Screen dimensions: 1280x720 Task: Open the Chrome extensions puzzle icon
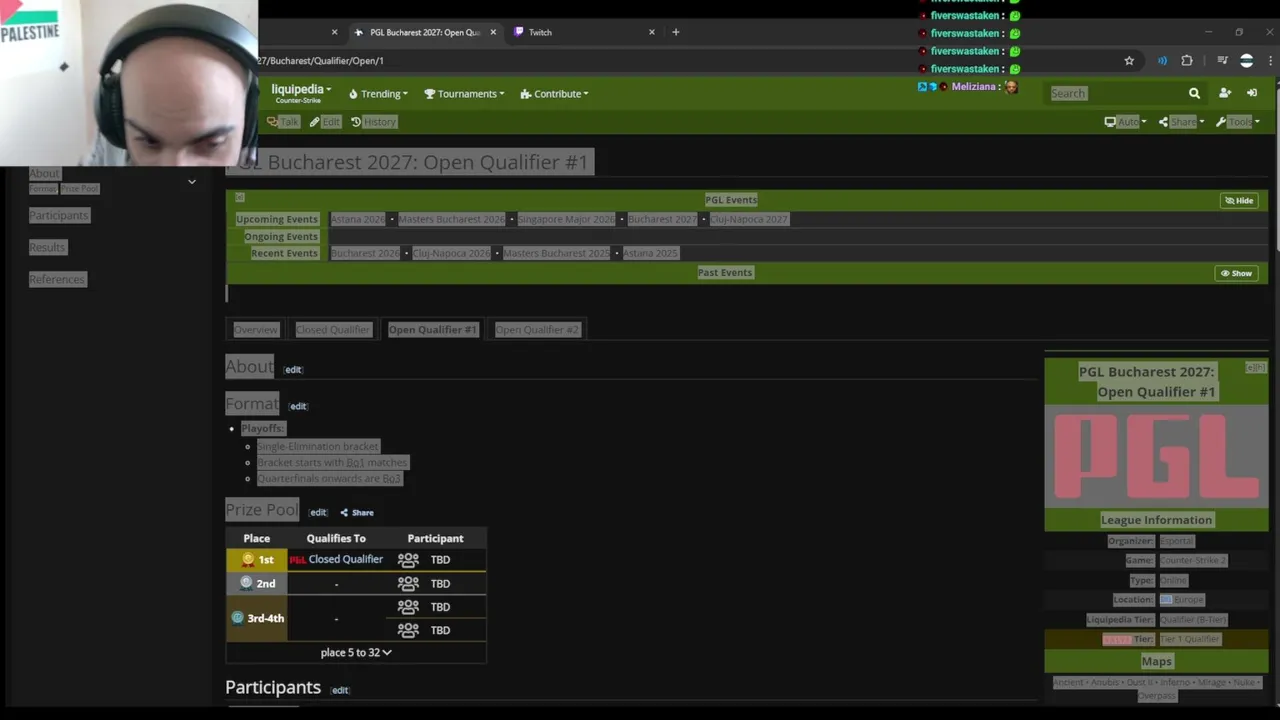[1187, 61]
